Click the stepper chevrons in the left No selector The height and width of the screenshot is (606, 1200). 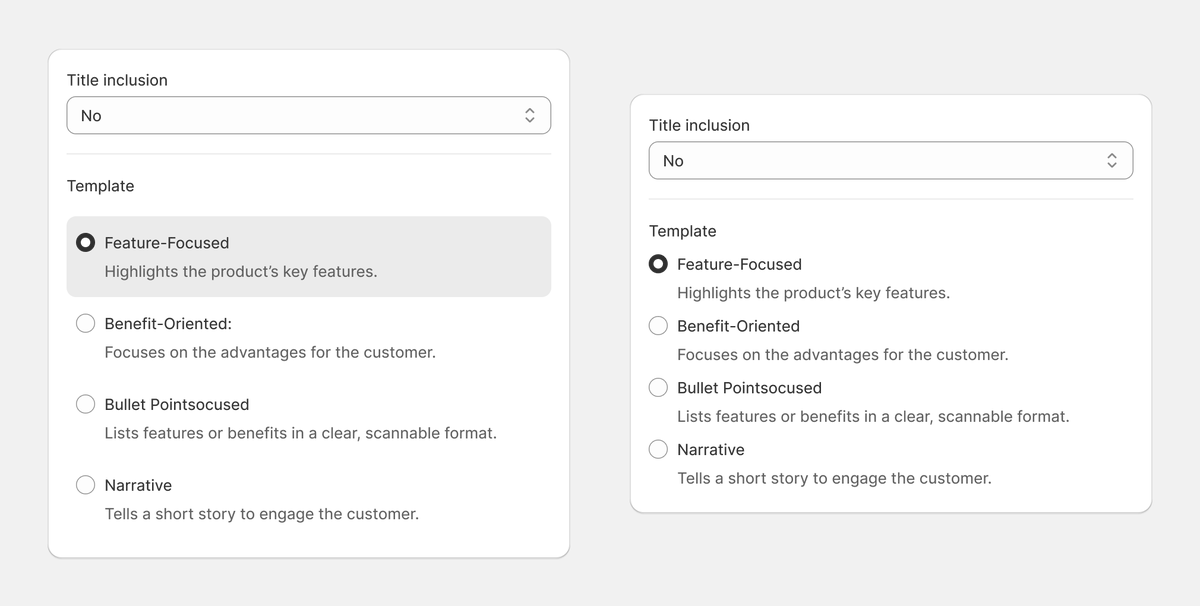pyautogui.click(x=530, y=115)
